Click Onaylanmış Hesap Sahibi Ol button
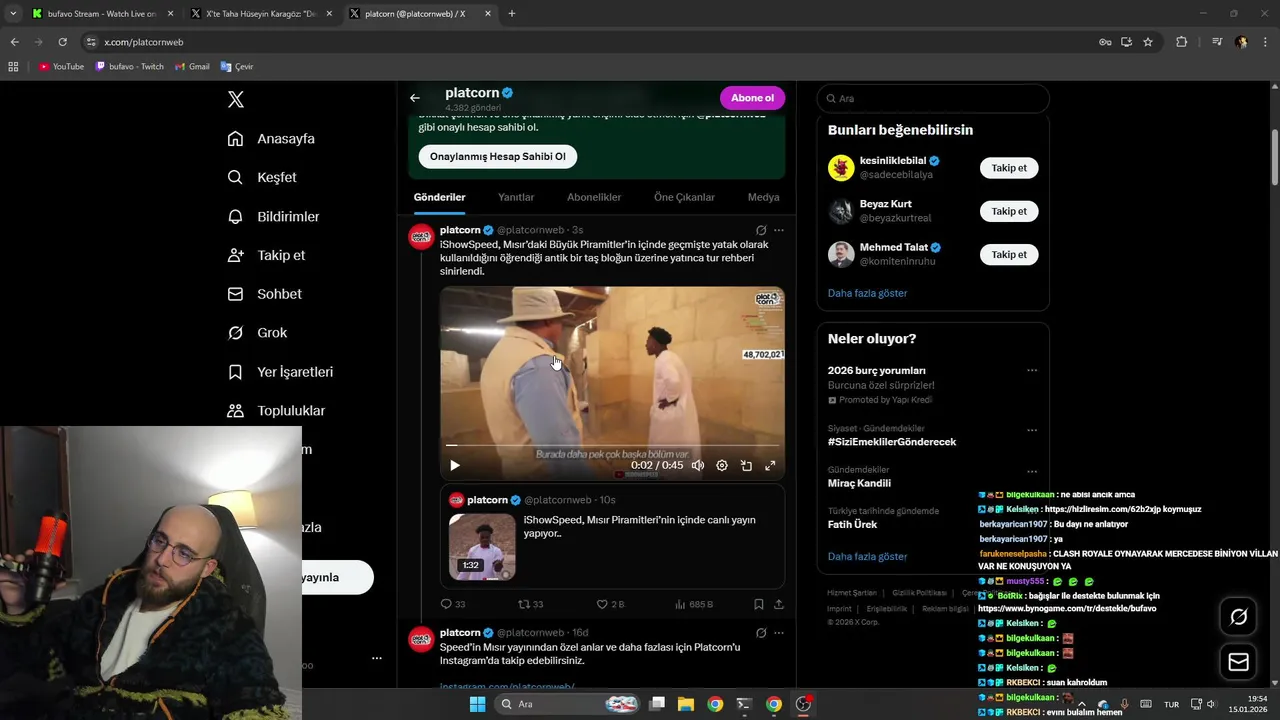The height and width of the screenshot is (720, 1280). [x=498, y=157]
